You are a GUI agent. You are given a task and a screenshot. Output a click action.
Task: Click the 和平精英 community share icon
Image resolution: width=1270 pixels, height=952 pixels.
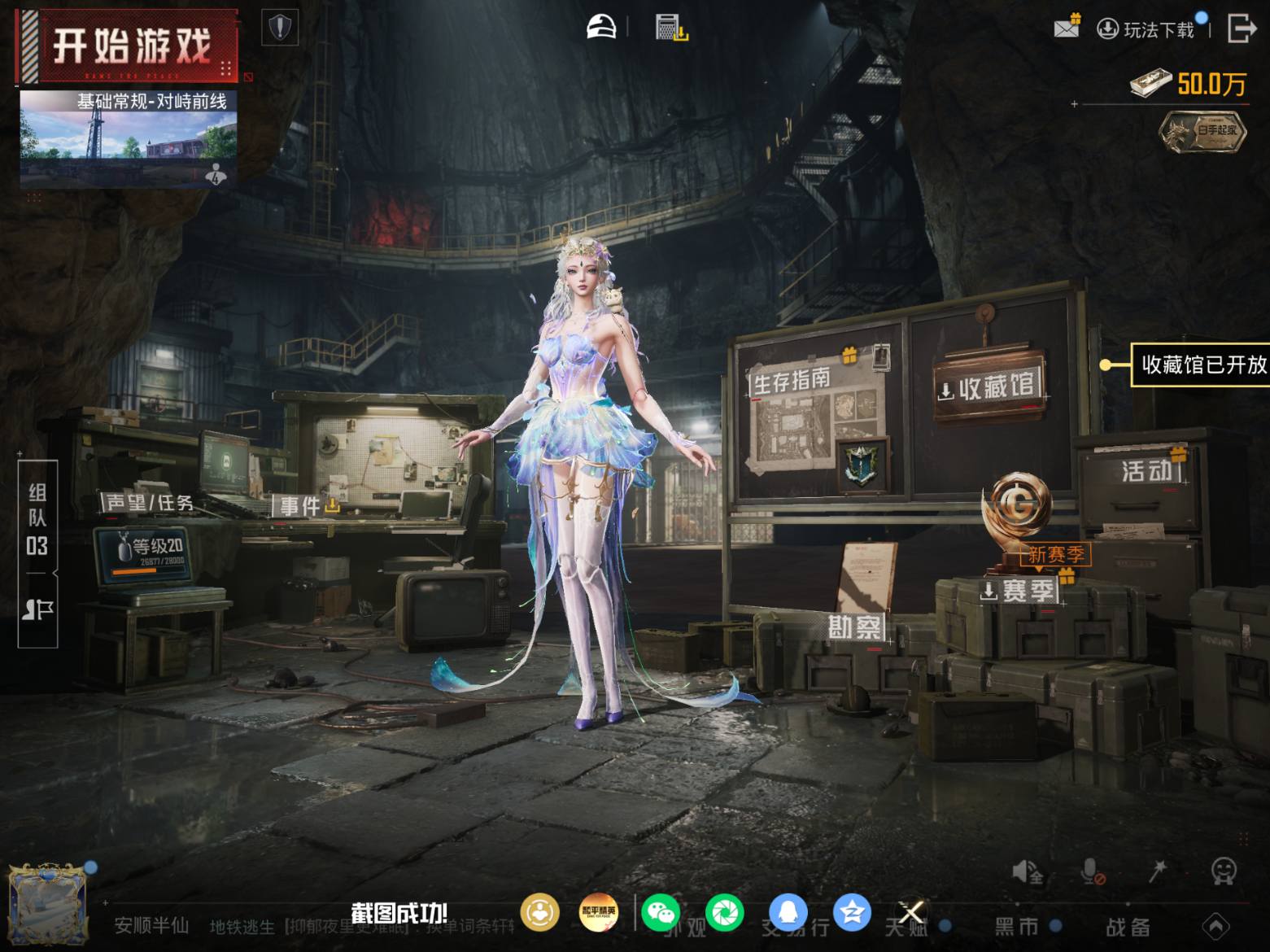[598, 913]
